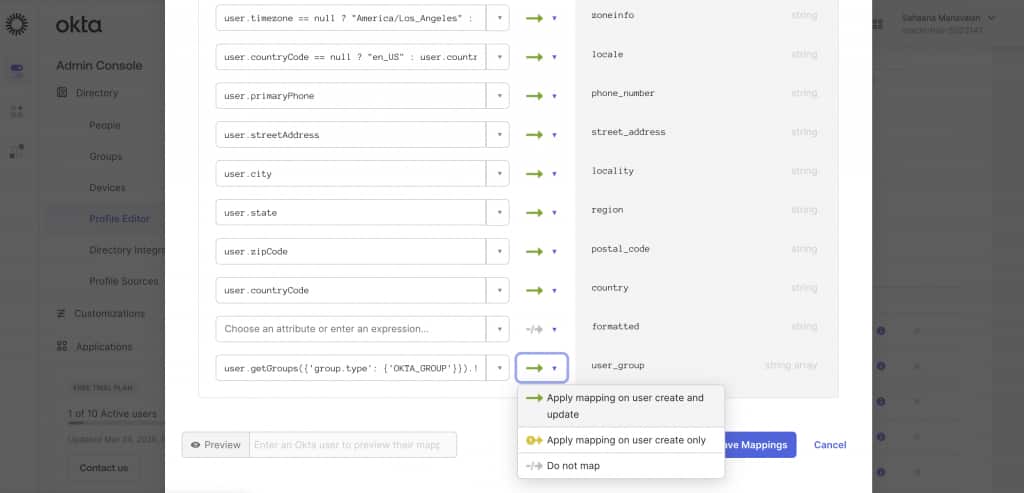Screen dimensions: 1024x493
Task: Click the green mapping arrow for phone_number
Action: coord(535,96)
